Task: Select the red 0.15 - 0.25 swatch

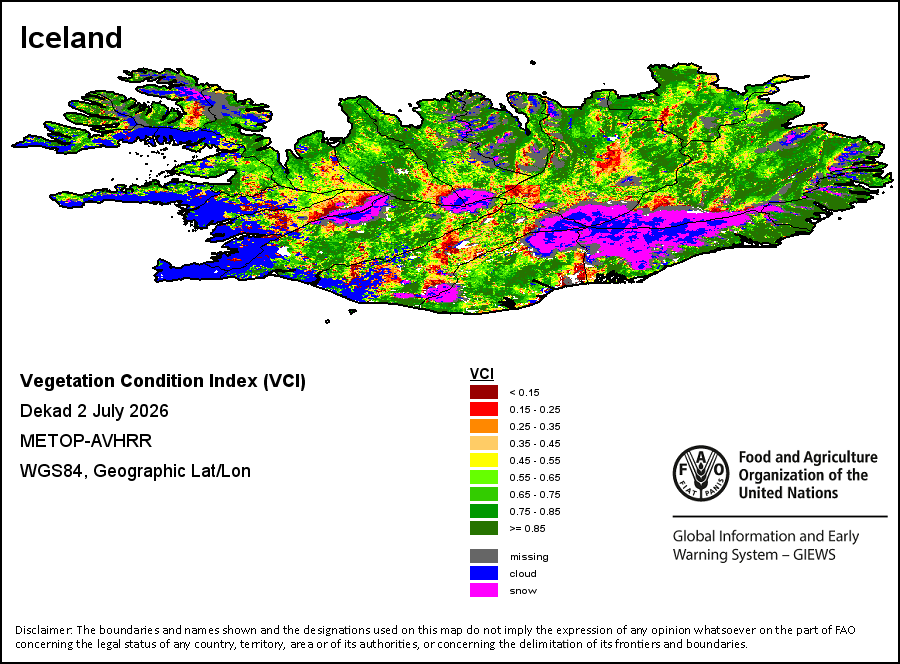Action: (484, 409)
